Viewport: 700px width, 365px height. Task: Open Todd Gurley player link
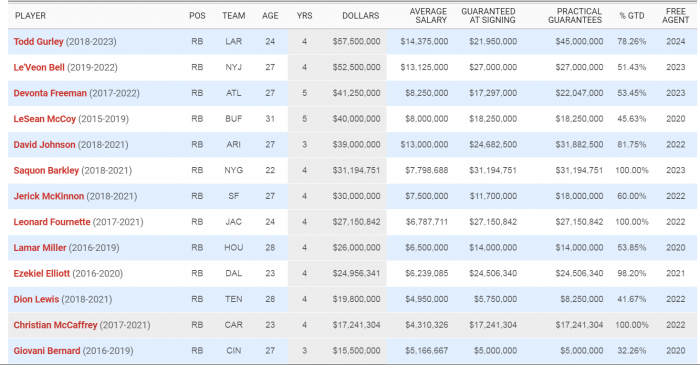pos(38,41)
